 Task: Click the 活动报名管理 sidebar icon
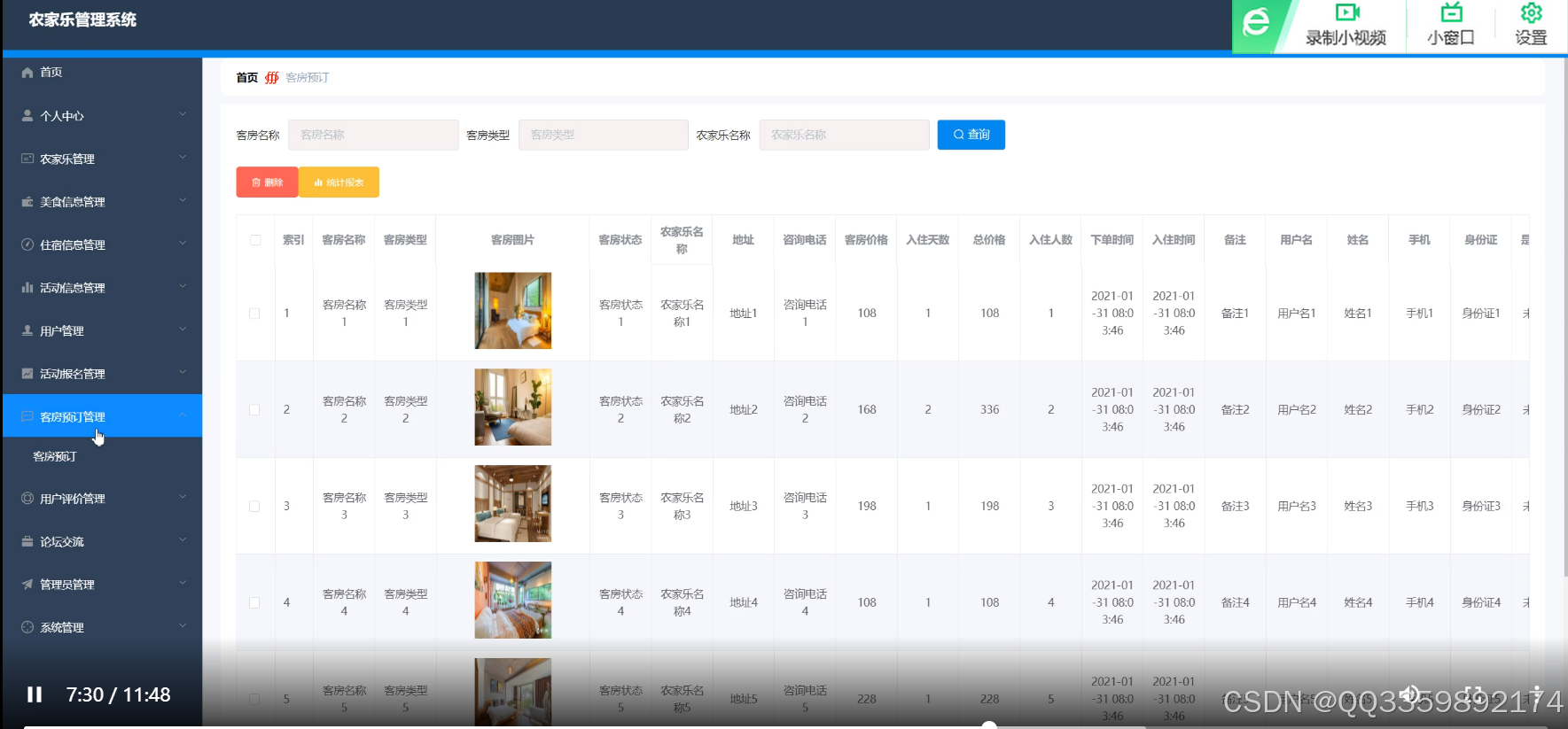click(27, 374)
